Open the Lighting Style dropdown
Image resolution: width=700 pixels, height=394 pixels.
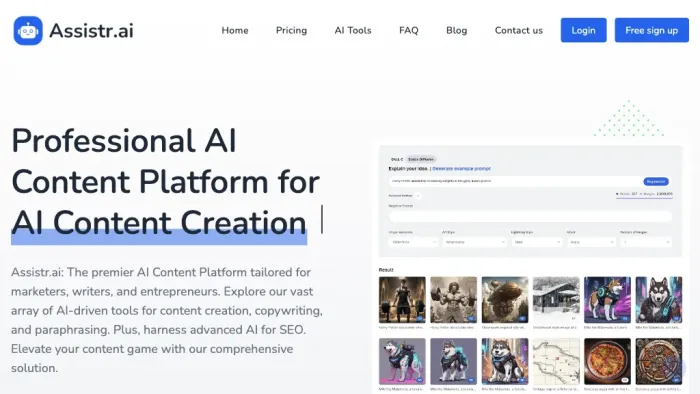click(537, 242)
